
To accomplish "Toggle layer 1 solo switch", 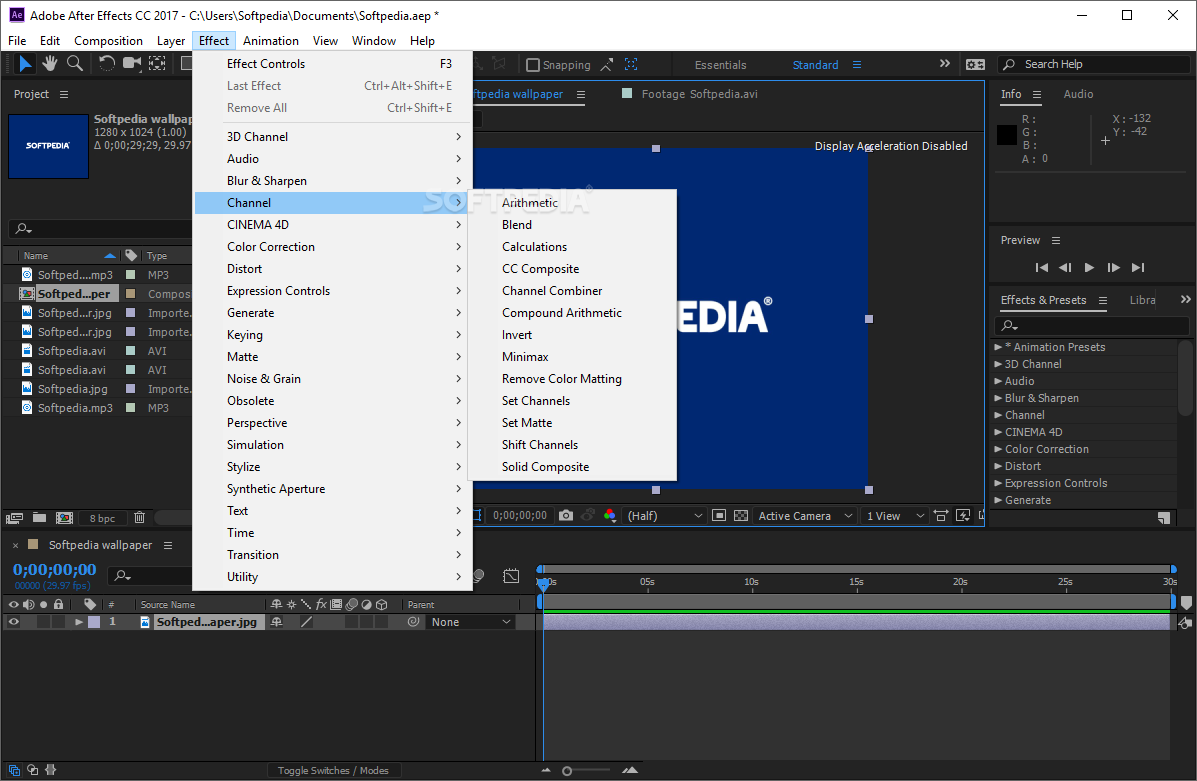I will click(x=44, y=622).
